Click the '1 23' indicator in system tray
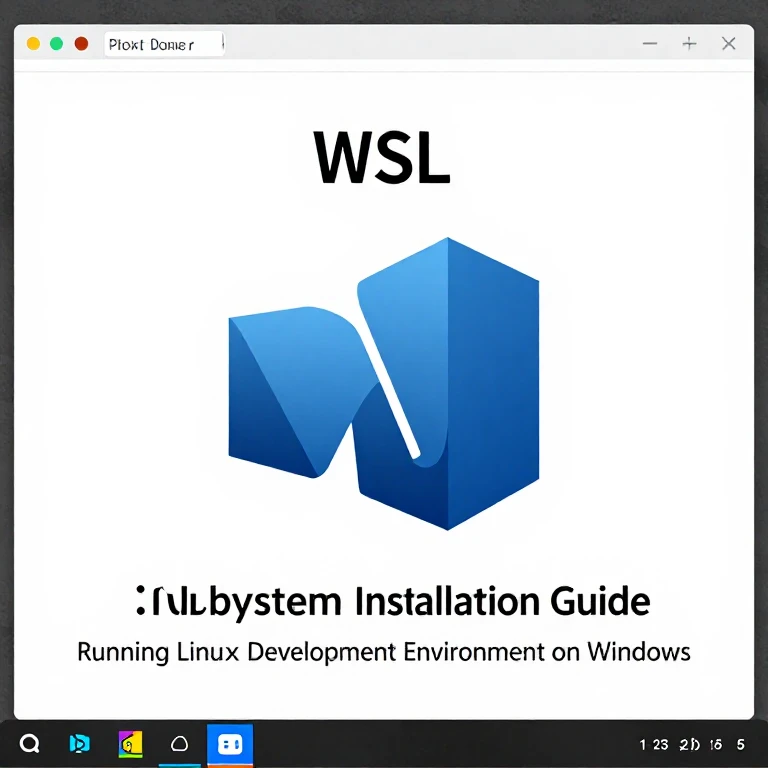 pyautogui.click(x=653, y=745)
